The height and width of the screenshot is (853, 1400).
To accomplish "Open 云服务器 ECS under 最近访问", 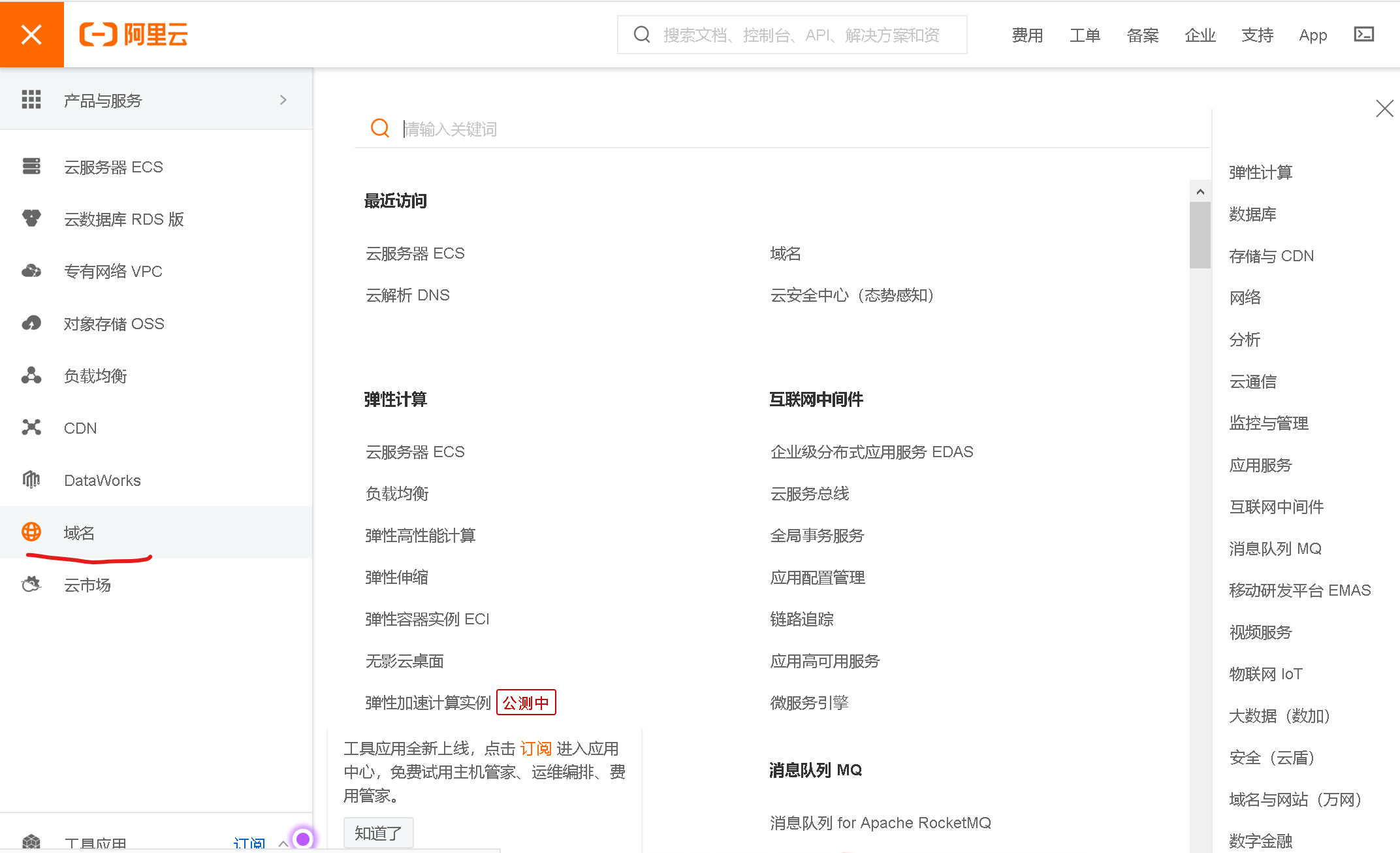I will (415, 253).
